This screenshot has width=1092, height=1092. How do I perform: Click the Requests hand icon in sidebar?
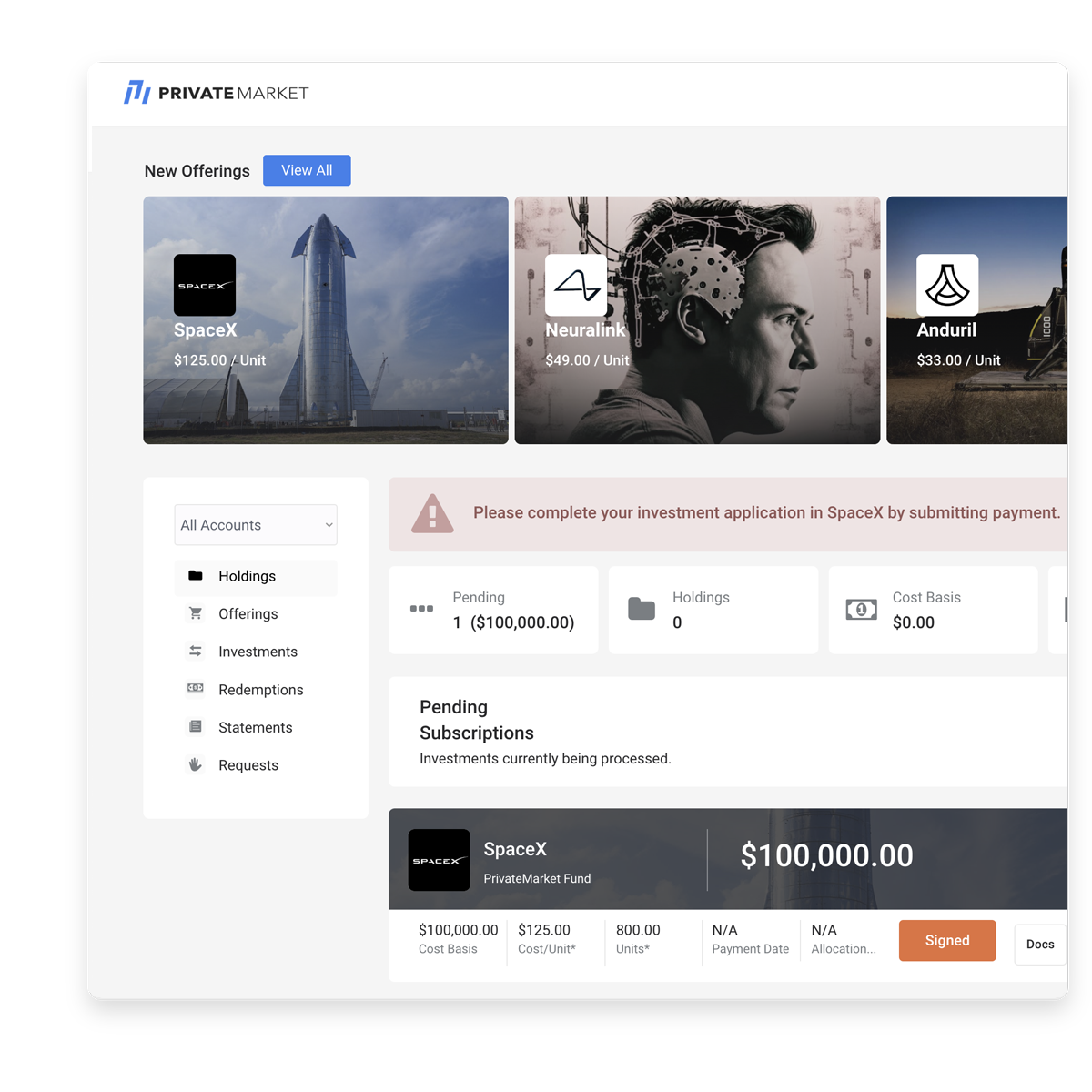click(196, 764)
